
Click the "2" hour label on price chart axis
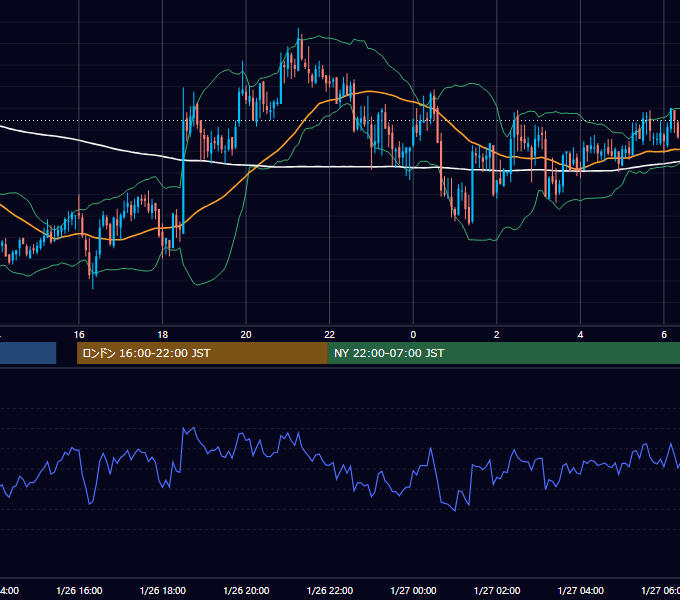(x=497, y=335)
